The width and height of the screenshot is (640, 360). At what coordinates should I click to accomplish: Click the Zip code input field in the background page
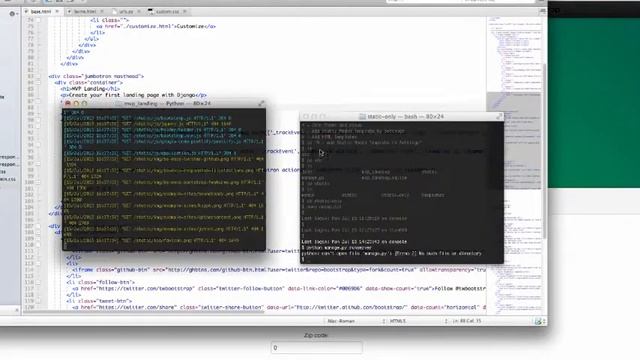click(x=316, y=348)
